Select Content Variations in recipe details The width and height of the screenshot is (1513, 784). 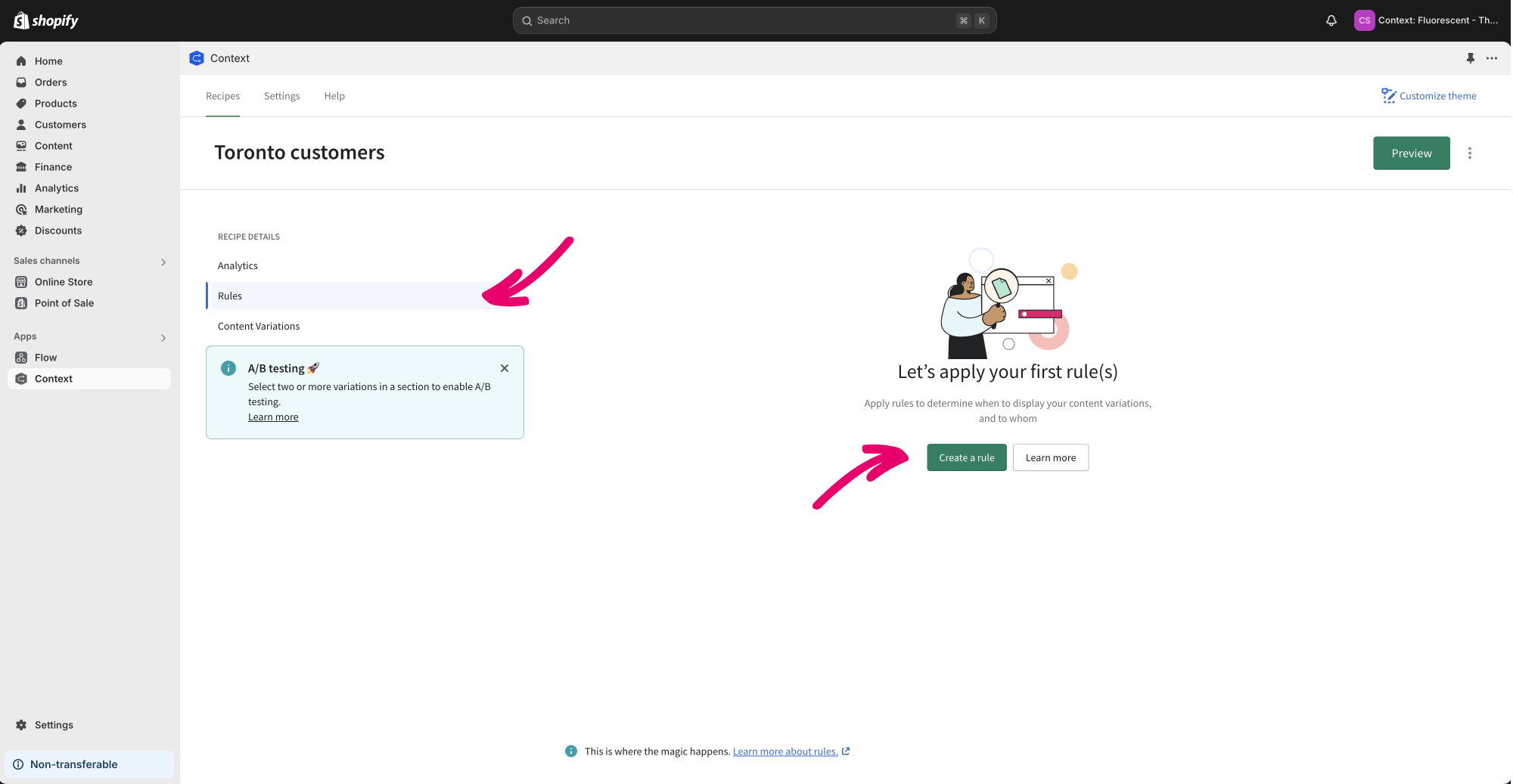pyautogui.click(x=259, y=327)
